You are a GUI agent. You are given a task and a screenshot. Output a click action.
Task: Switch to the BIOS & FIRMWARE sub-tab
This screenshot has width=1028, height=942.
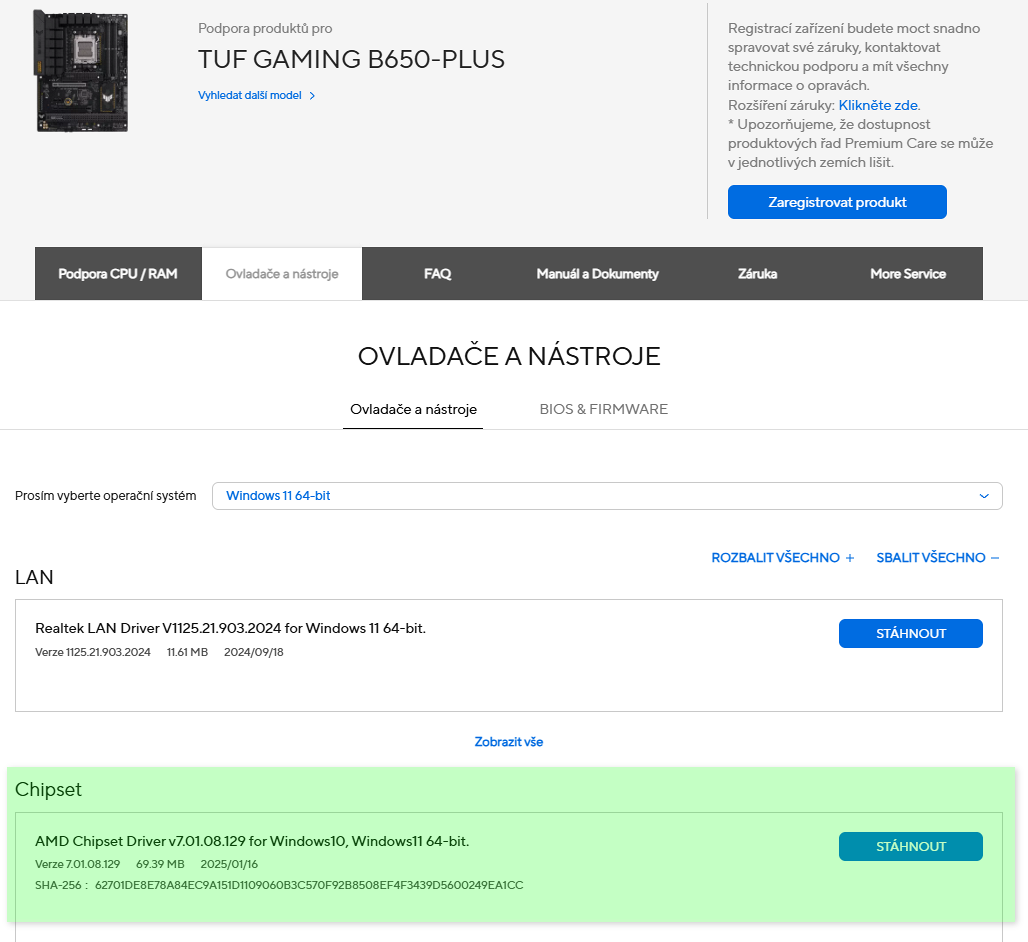[603, 410]
